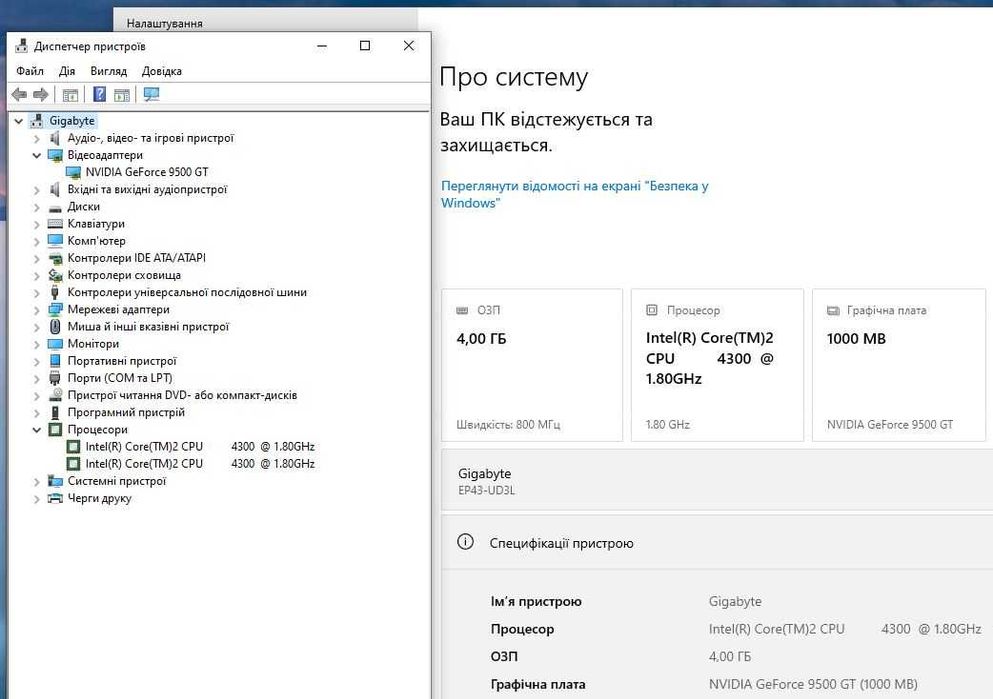993x699 pixels.
Task: Select second Intel Core2 CPU 4300 entry
Action: [x=200, y=464]
